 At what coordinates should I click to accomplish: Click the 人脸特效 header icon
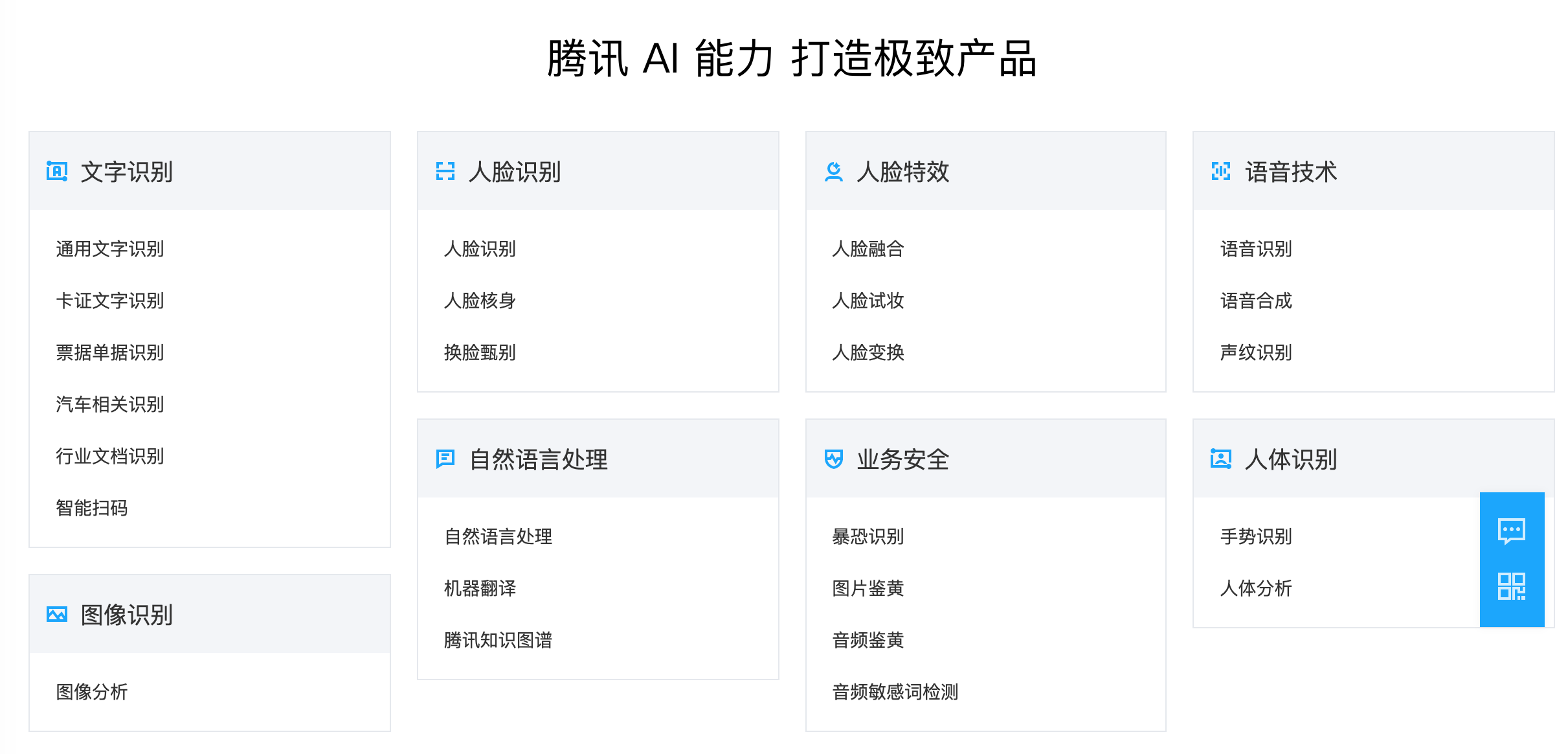(834, 172)
